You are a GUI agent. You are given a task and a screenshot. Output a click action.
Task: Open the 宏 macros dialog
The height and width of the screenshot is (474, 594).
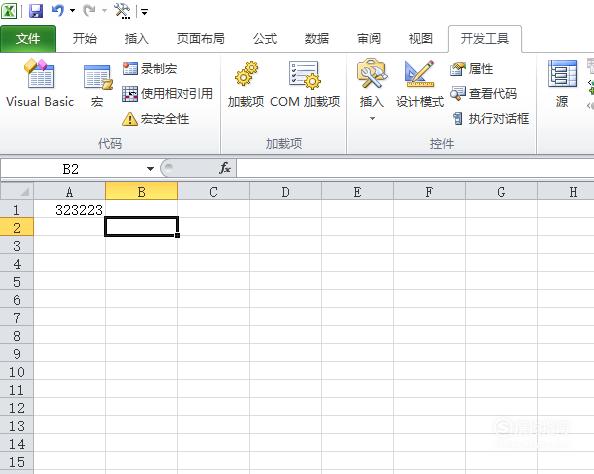[x=97, y=86]
